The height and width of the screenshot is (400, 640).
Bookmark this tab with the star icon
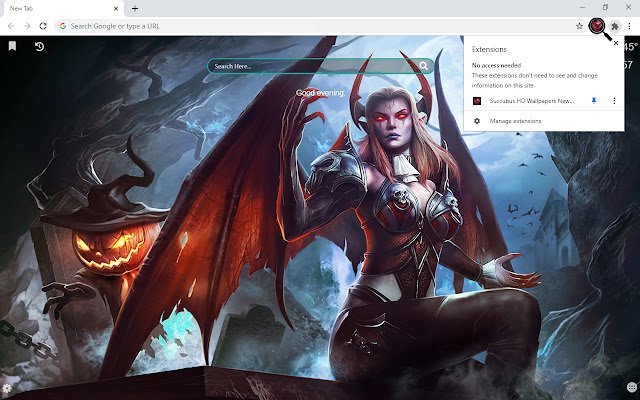pos(579,26)
